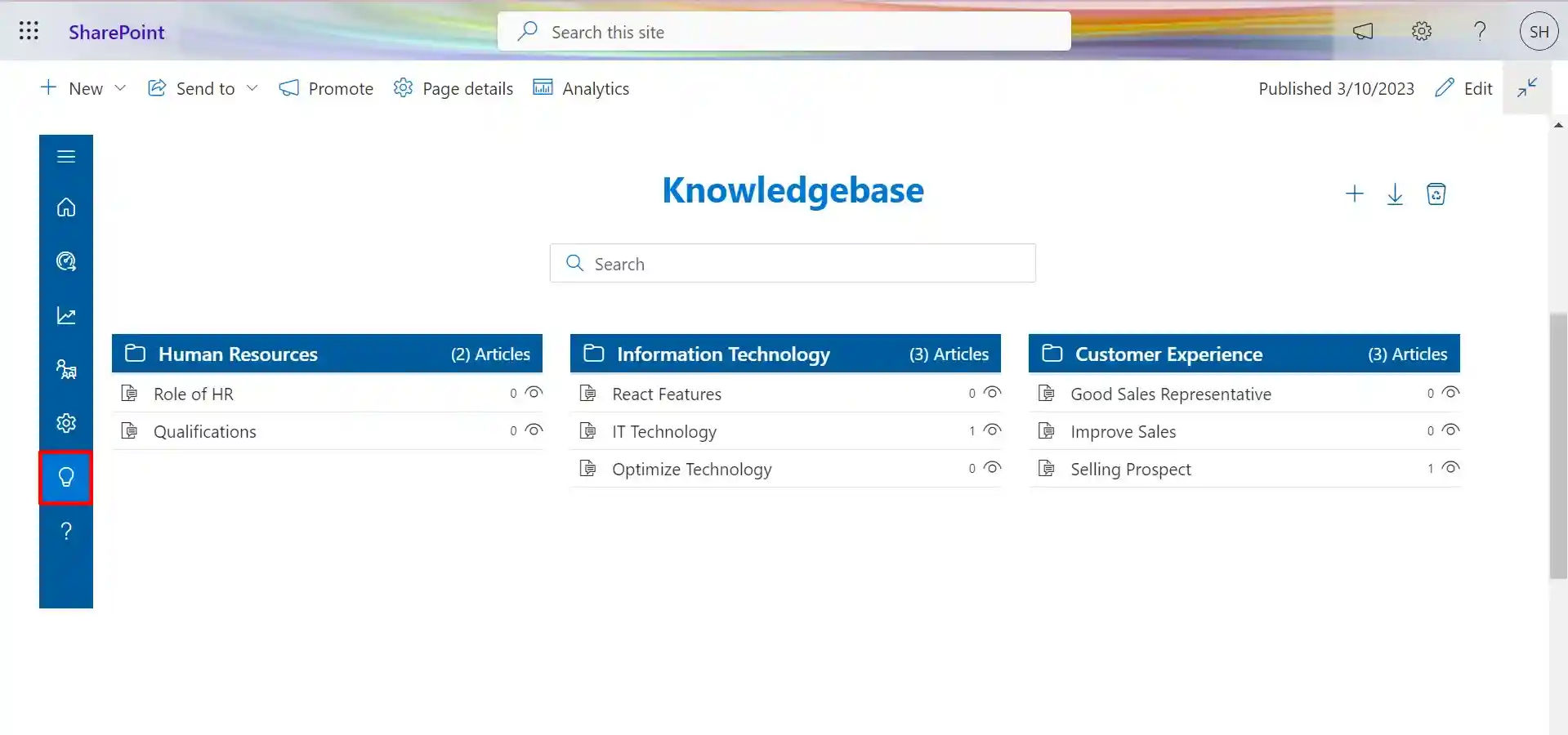The image size is (1568, 735).
Task: Open the home icon in sidebar
Action: click(x=66, y=207)
